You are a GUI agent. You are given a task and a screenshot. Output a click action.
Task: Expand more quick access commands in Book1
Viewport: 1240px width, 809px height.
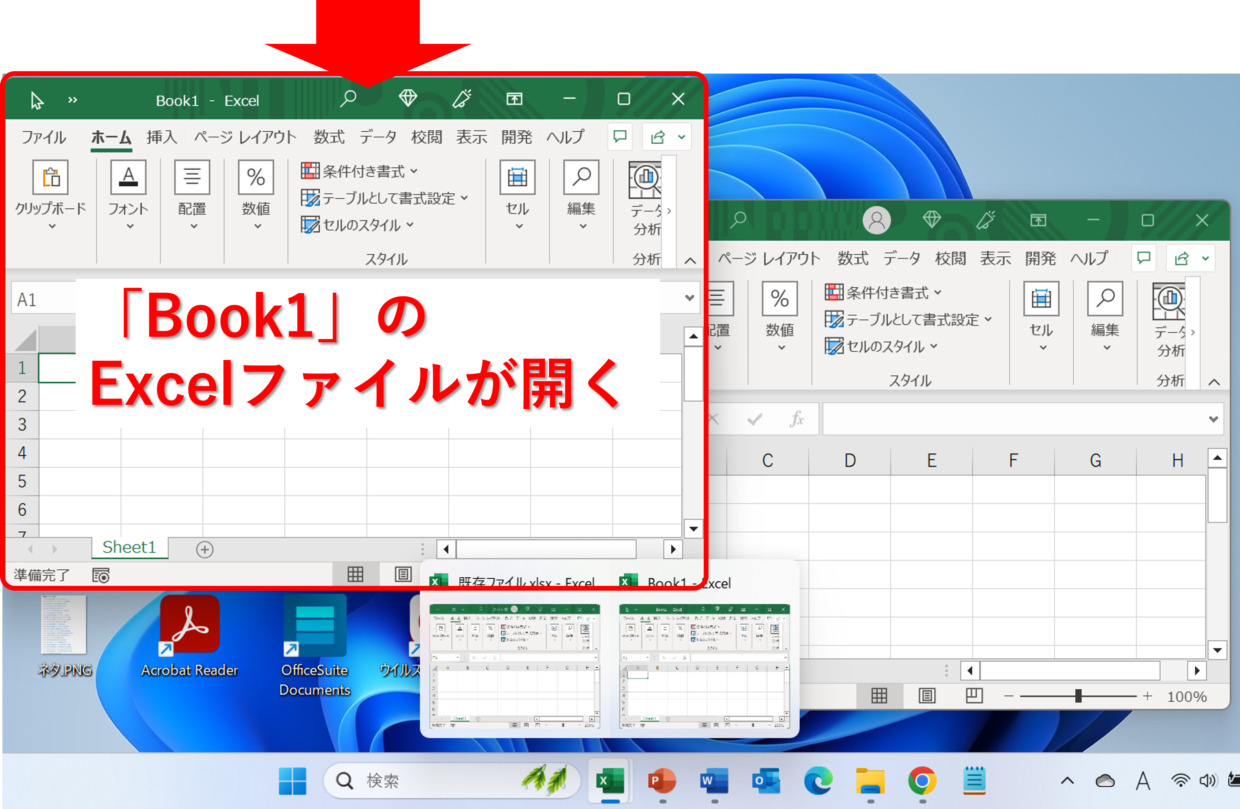click(x=72, y=100)
